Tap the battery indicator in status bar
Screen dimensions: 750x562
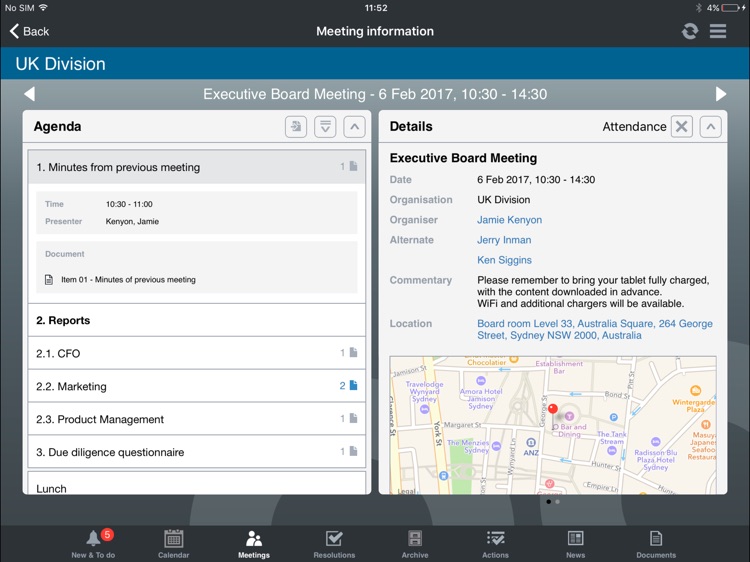click(730, 8)
